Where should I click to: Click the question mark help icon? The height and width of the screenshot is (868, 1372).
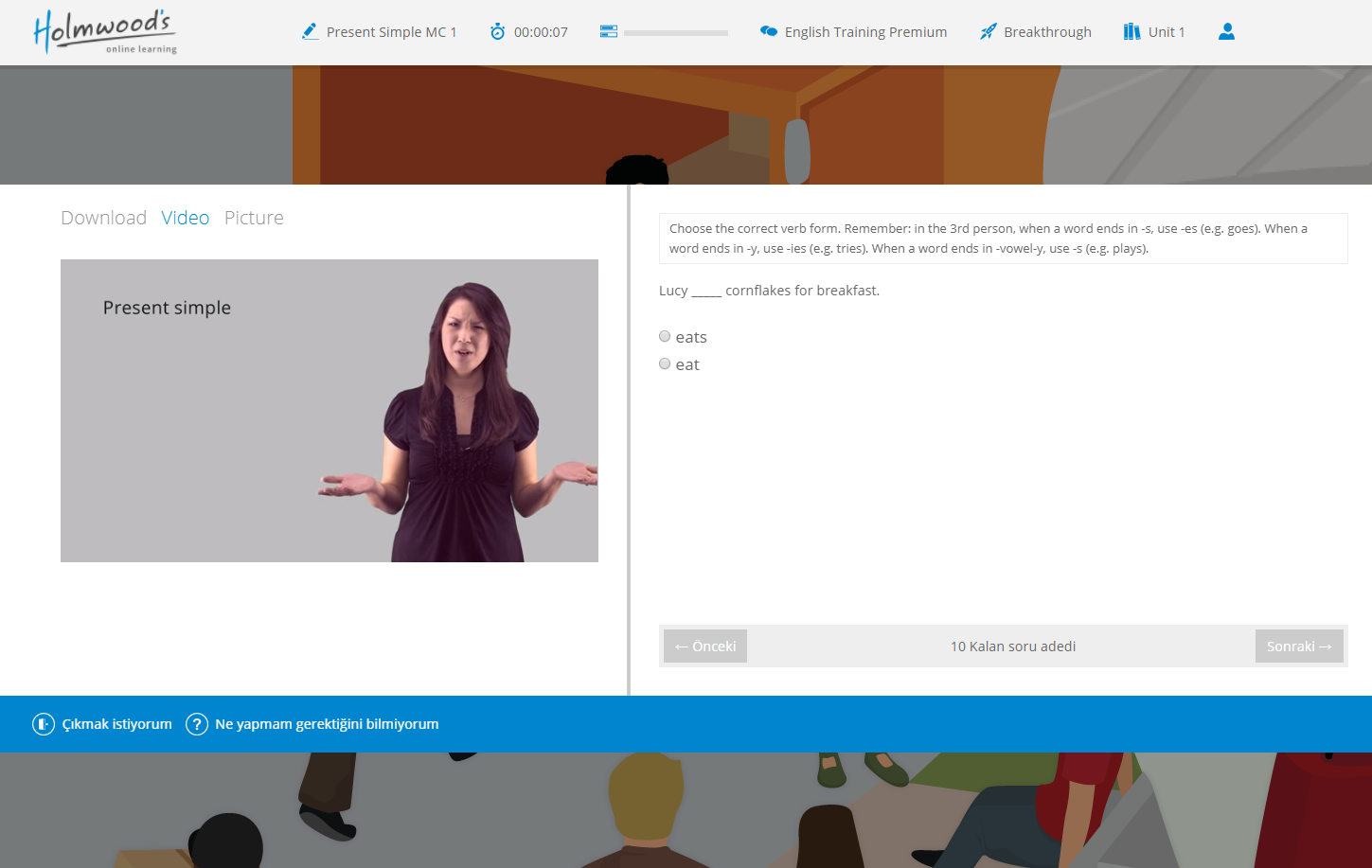point(197,724)
